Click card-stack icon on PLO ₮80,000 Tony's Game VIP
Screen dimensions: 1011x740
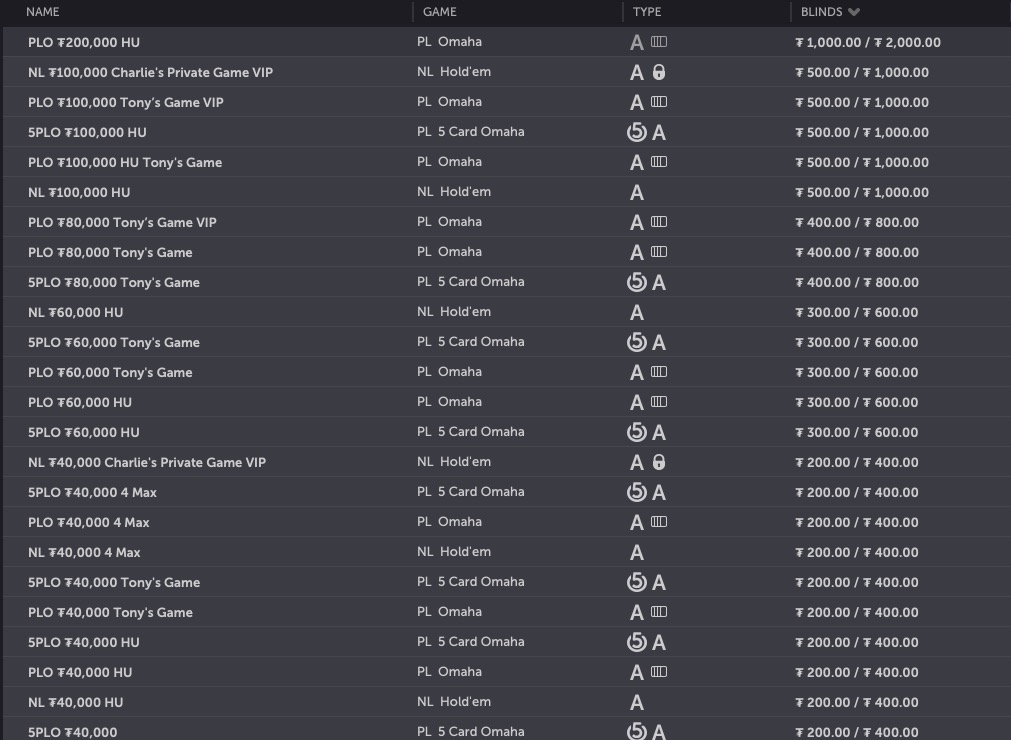[x=658, y=222]
